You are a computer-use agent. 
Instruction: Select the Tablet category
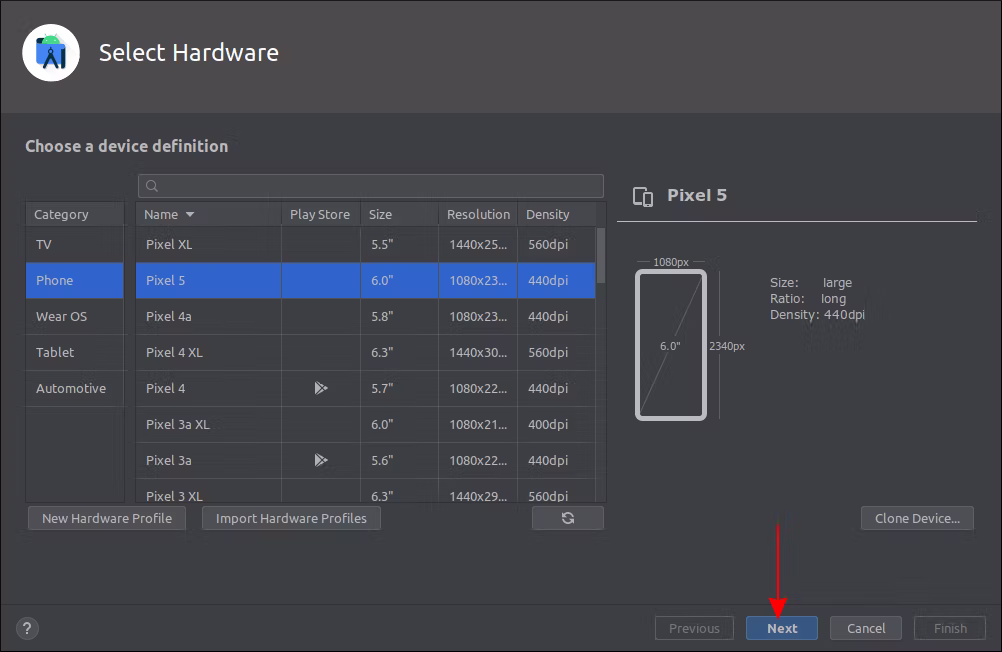75,352
